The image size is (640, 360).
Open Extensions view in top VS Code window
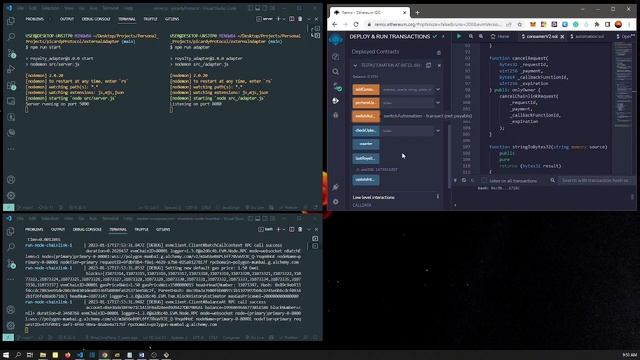click(11, 85)
